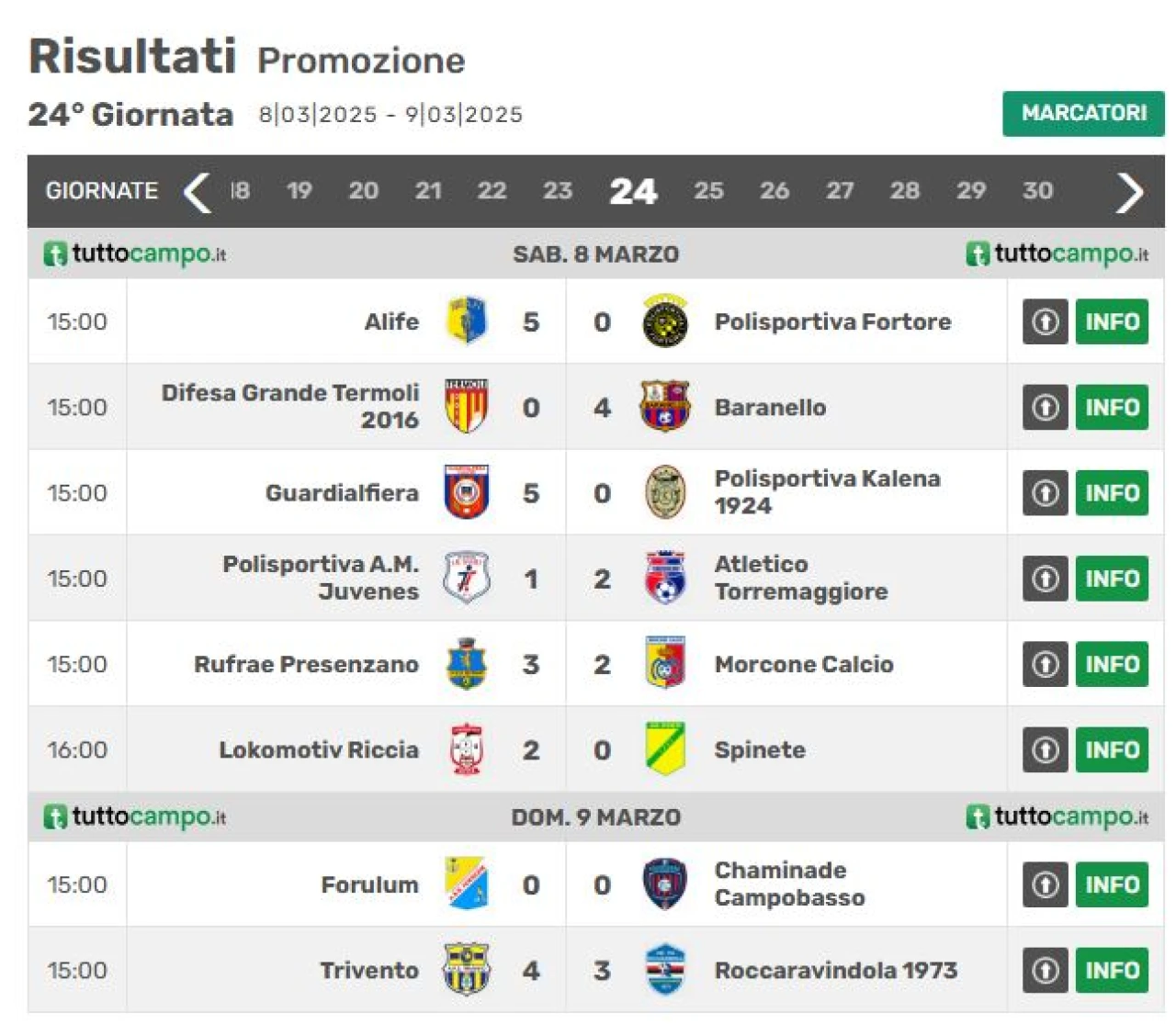
Task: Click the arrow icon on Forulum match row
Action: coord(1046,884)
